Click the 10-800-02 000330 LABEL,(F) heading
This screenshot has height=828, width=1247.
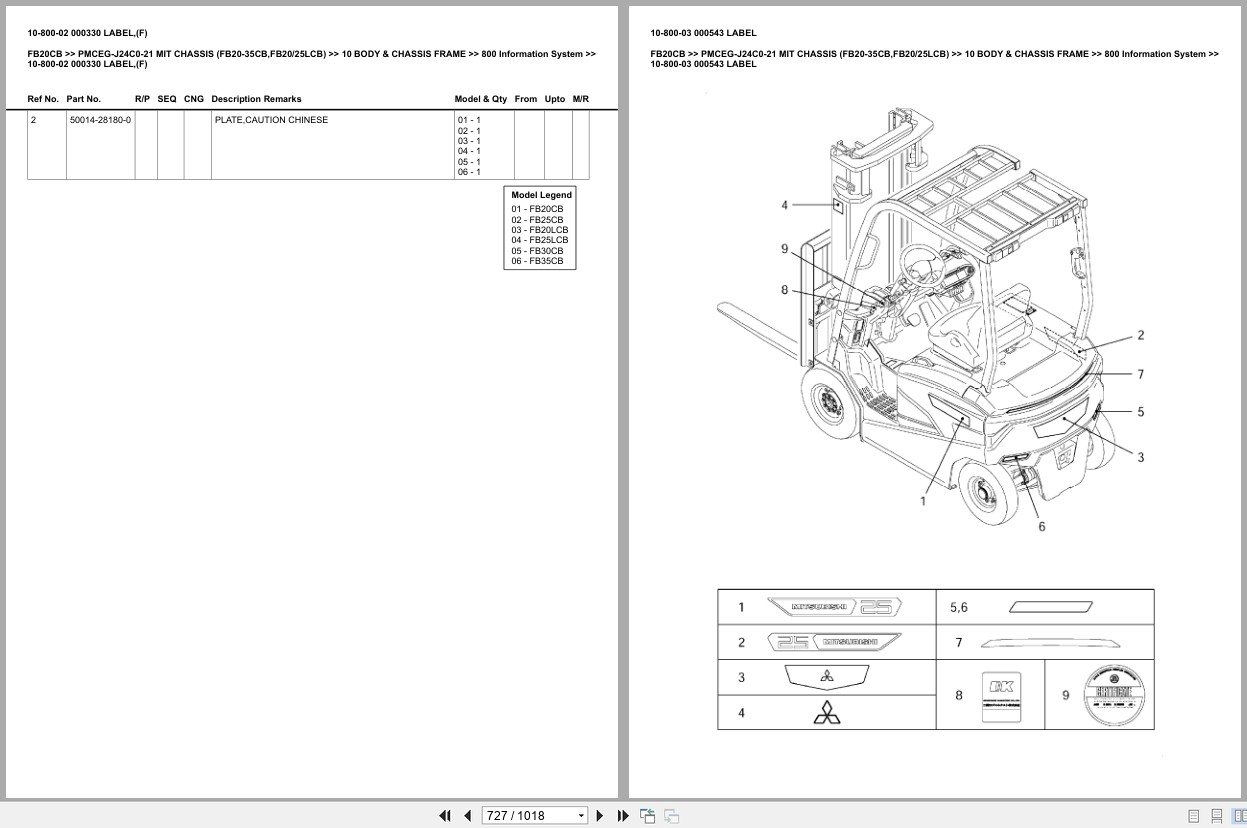point(87,33)
